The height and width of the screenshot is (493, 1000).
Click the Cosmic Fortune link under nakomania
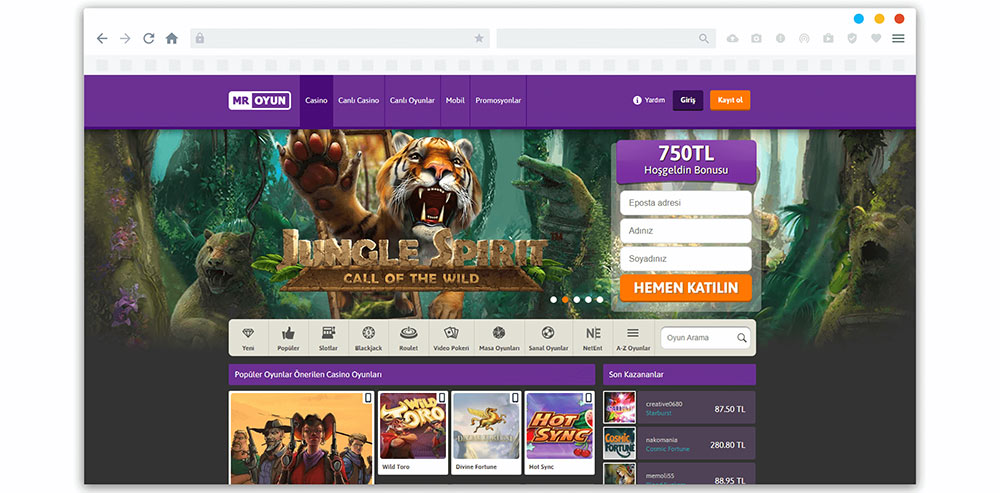pyautogui.click(x=667, y=449)
